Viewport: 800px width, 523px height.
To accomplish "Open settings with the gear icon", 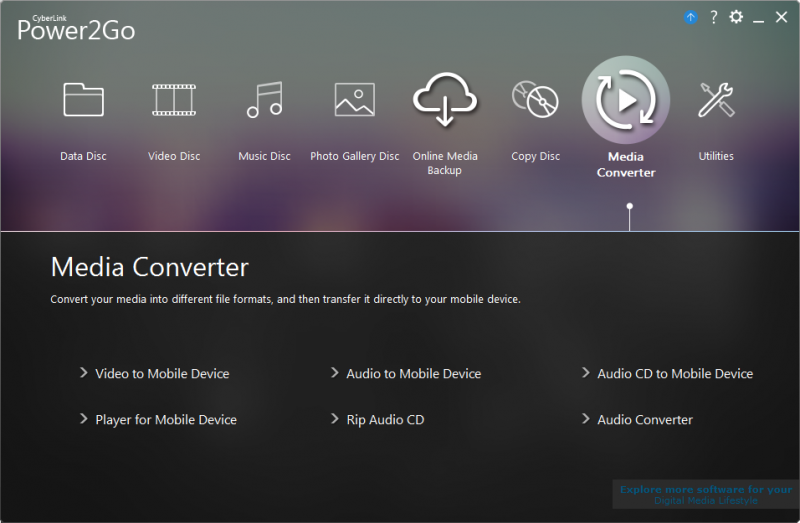I will coord(736,17).
